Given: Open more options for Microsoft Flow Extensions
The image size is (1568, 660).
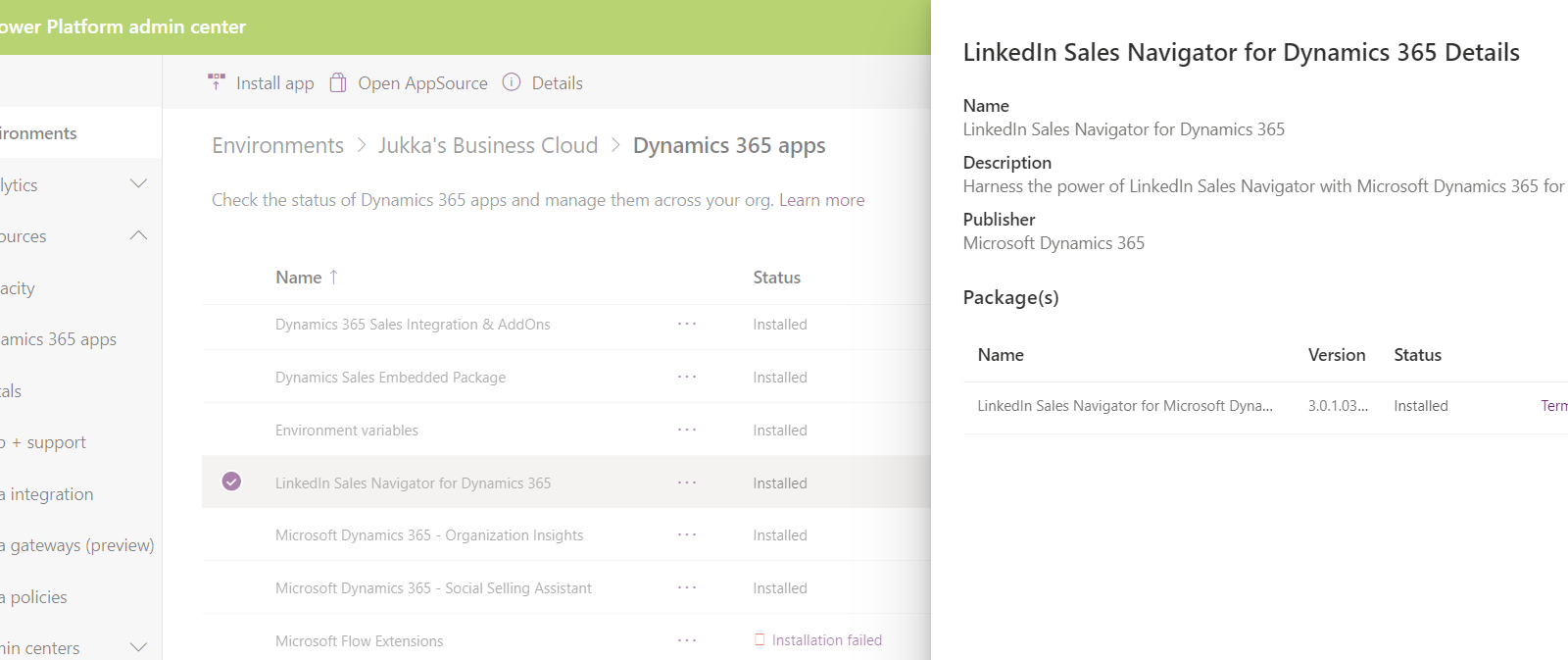Looking at the screenshot, I should tap(687, 640).
